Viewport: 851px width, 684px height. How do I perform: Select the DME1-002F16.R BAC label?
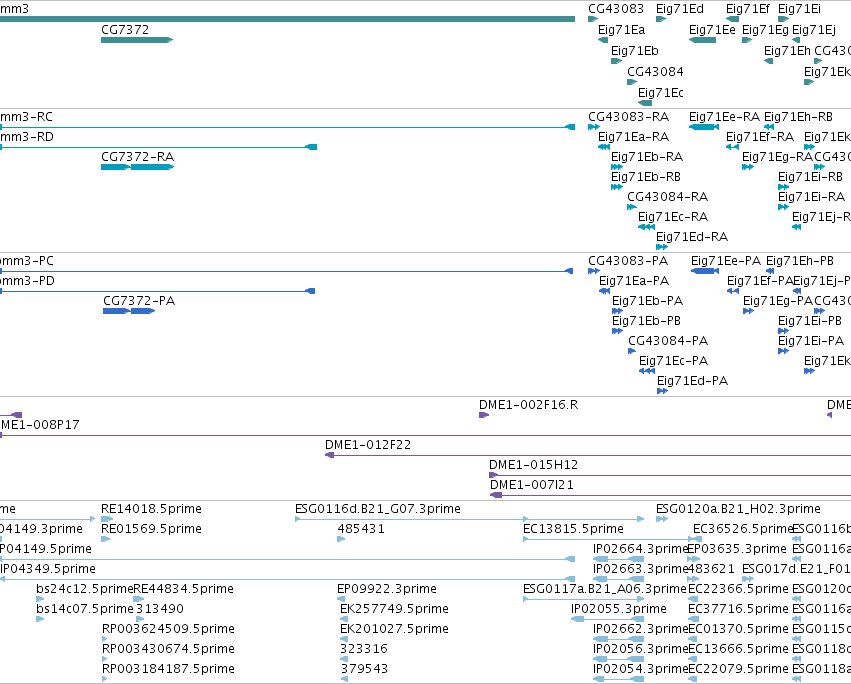pyautogui.click(x=528, y=405)
